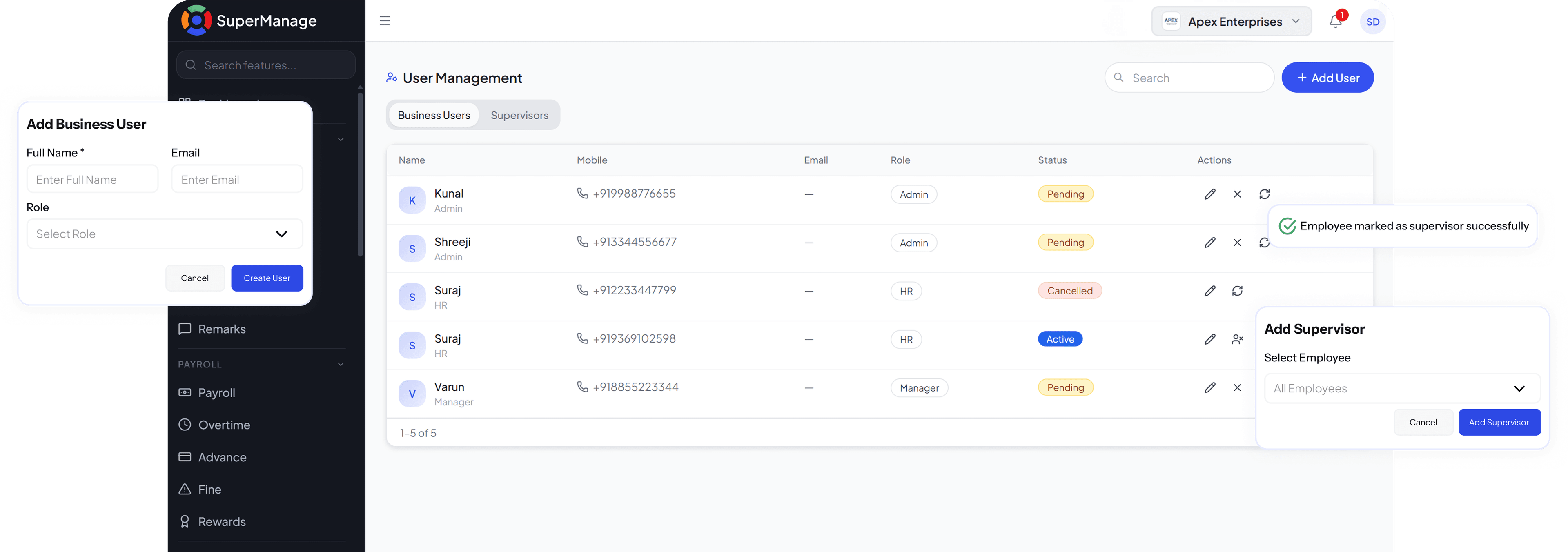
Task: Edit Varun's row with the pencil icon
Action: point(1209,388)
